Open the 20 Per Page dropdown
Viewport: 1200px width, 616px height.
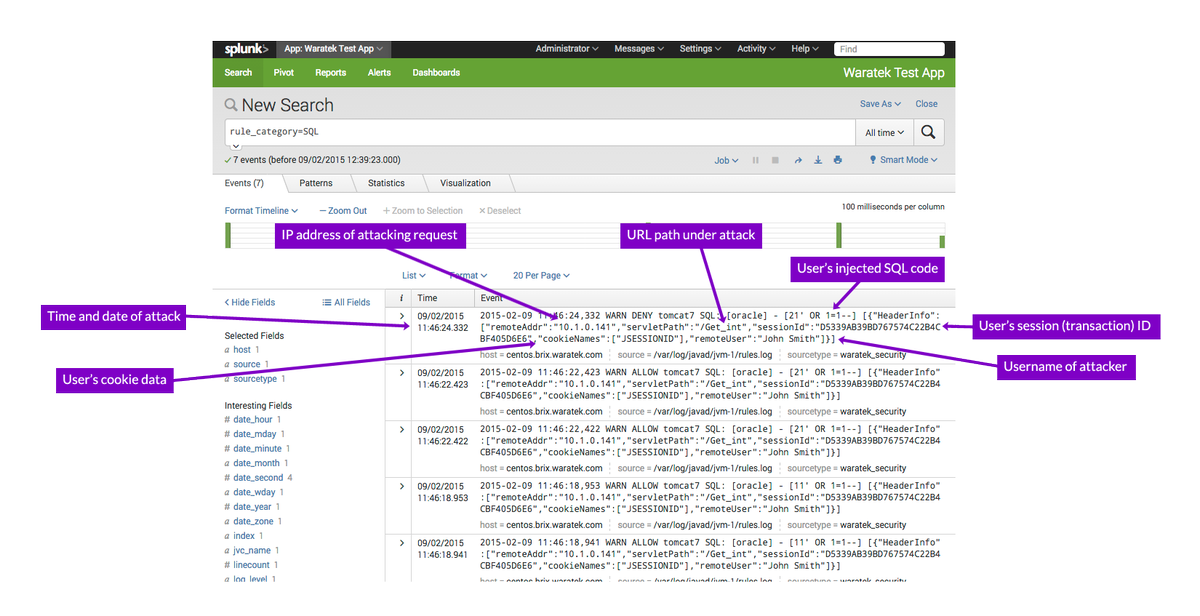[540, 275]
